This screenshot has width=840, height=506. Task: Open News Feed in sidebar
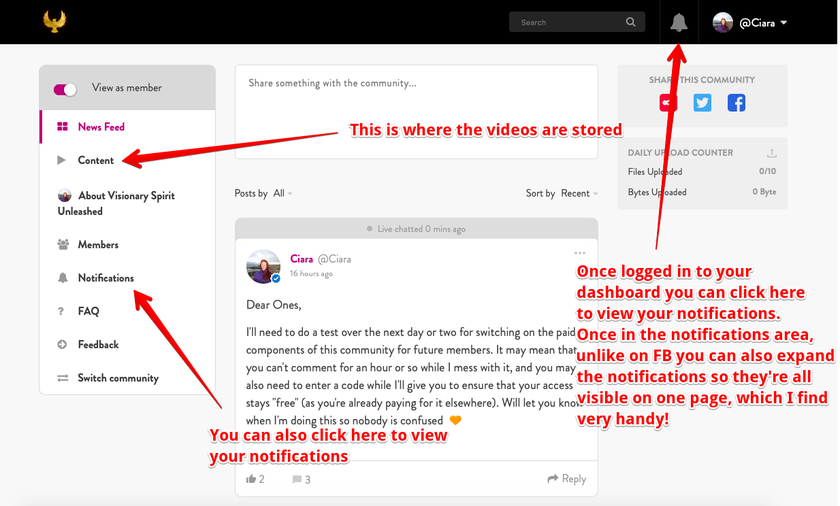(x=128, y=127)
